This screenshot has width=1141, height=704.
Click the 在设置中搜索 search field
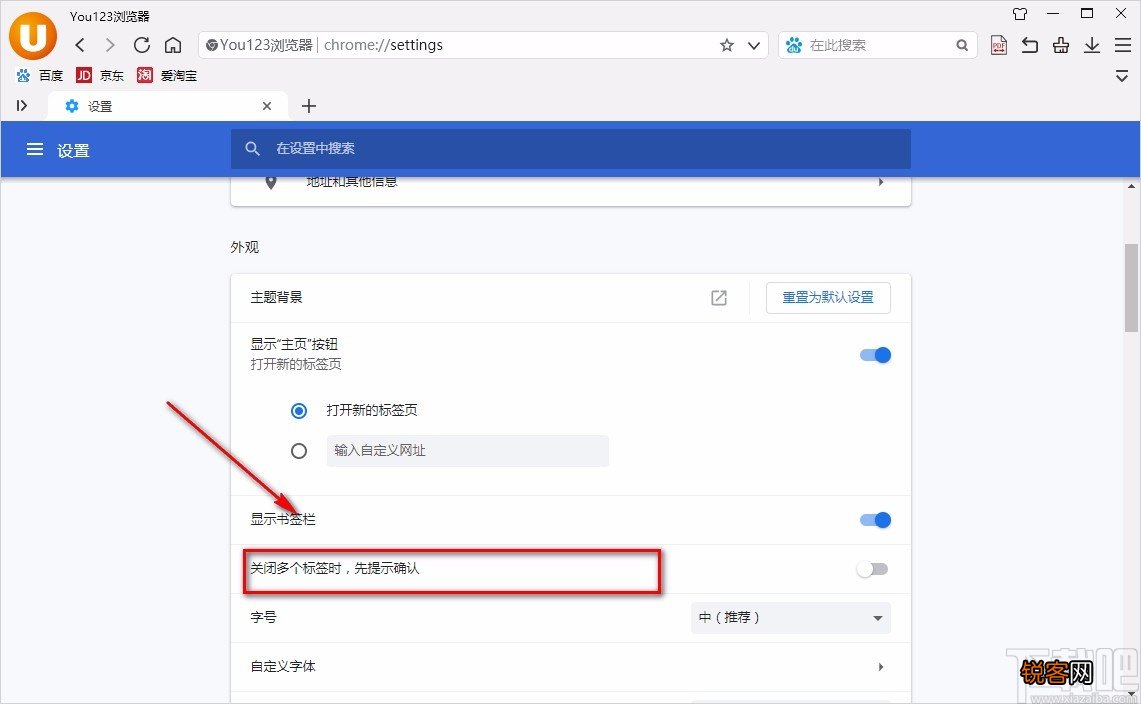coord(570,148)
